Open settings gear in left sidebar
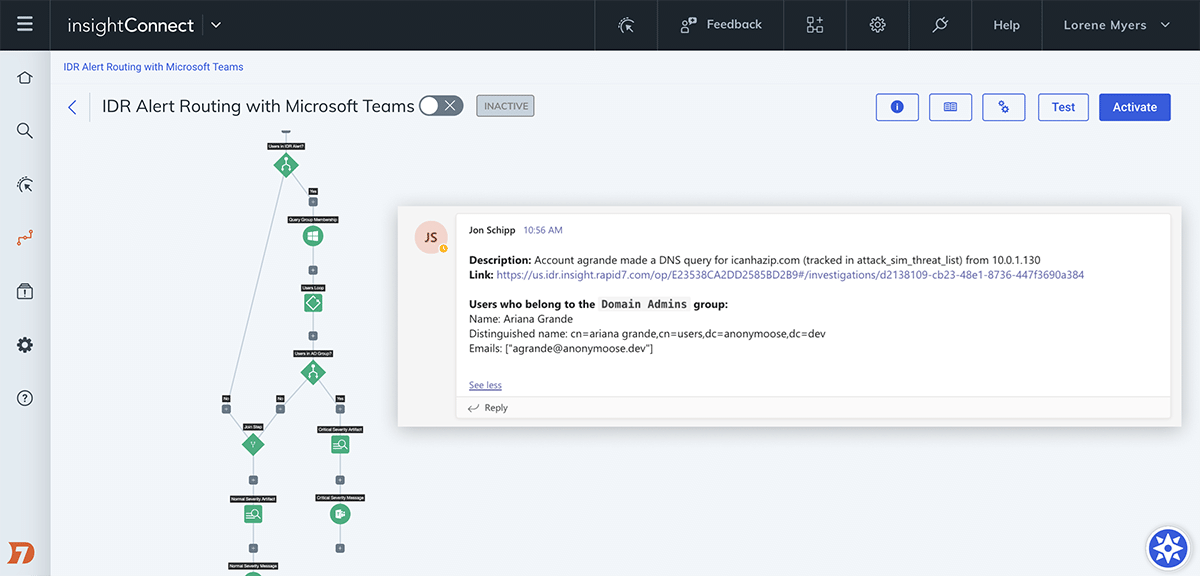1200x576 pixels. click(x=25, y=345)
